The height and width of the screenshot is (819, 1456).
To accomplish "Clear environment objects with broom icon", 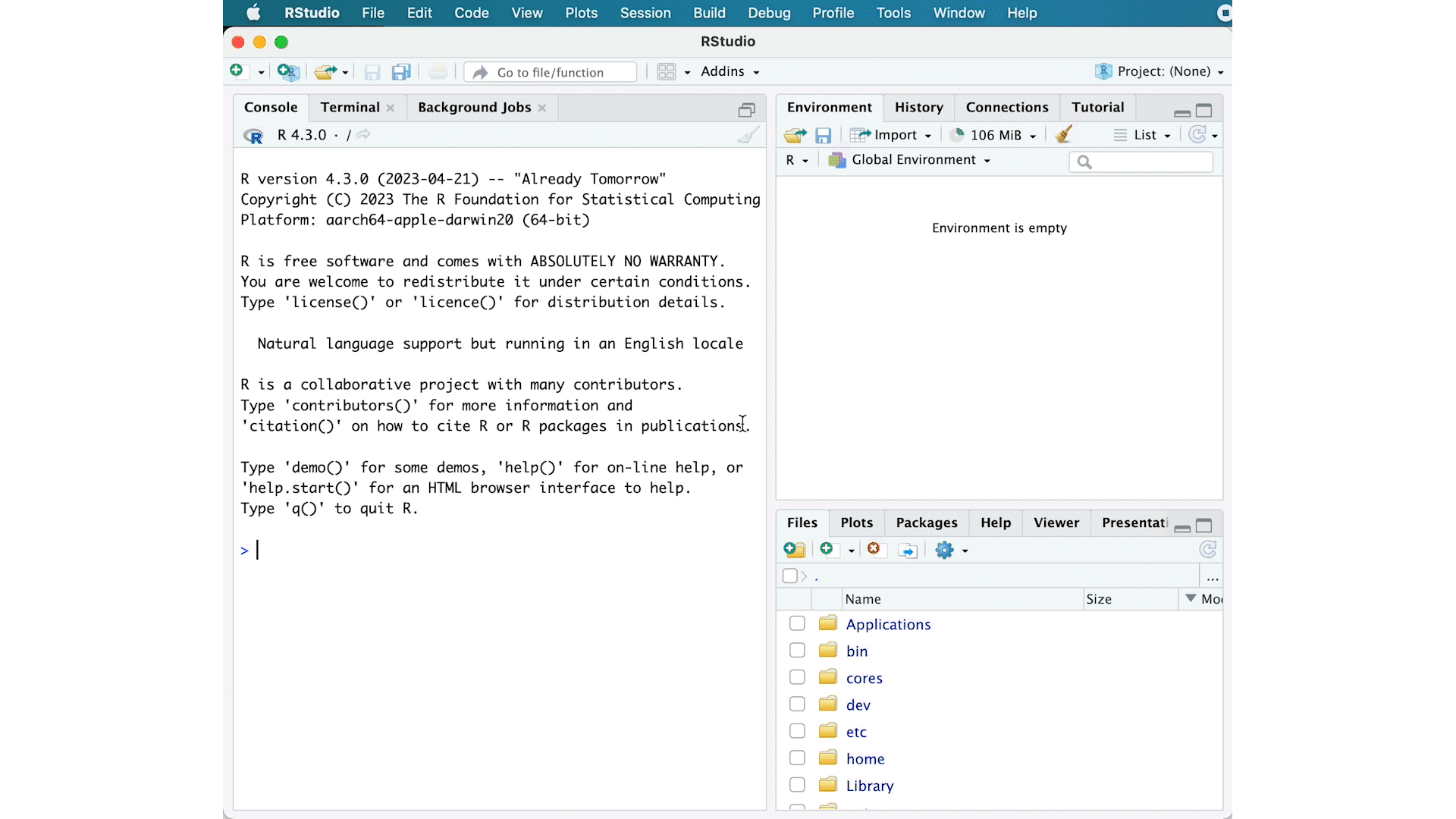I will pos(1063,134).
